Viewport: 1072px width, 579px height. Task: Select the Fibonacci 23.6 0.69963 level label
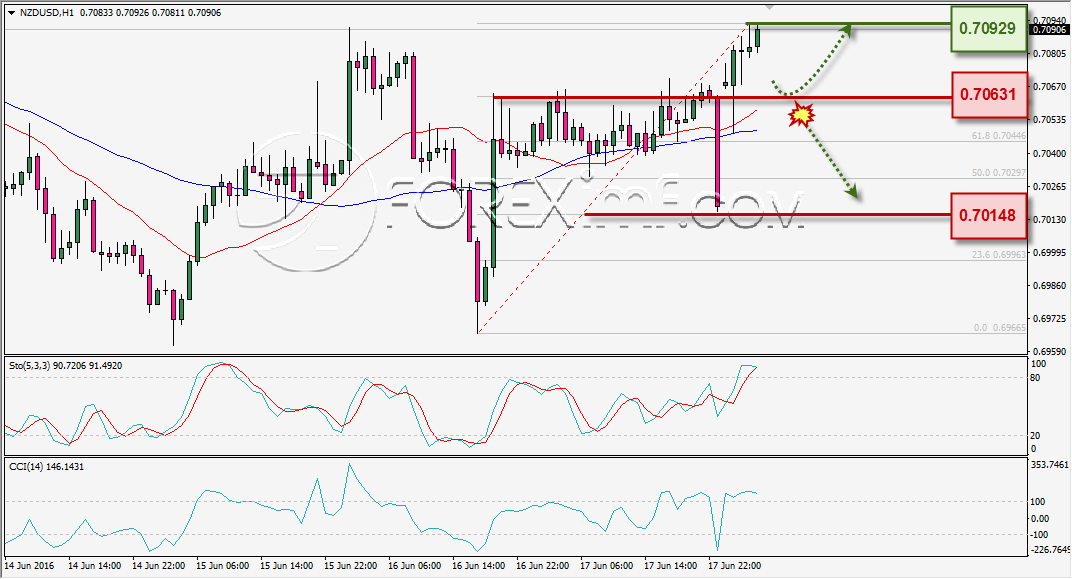coord(998,254)
